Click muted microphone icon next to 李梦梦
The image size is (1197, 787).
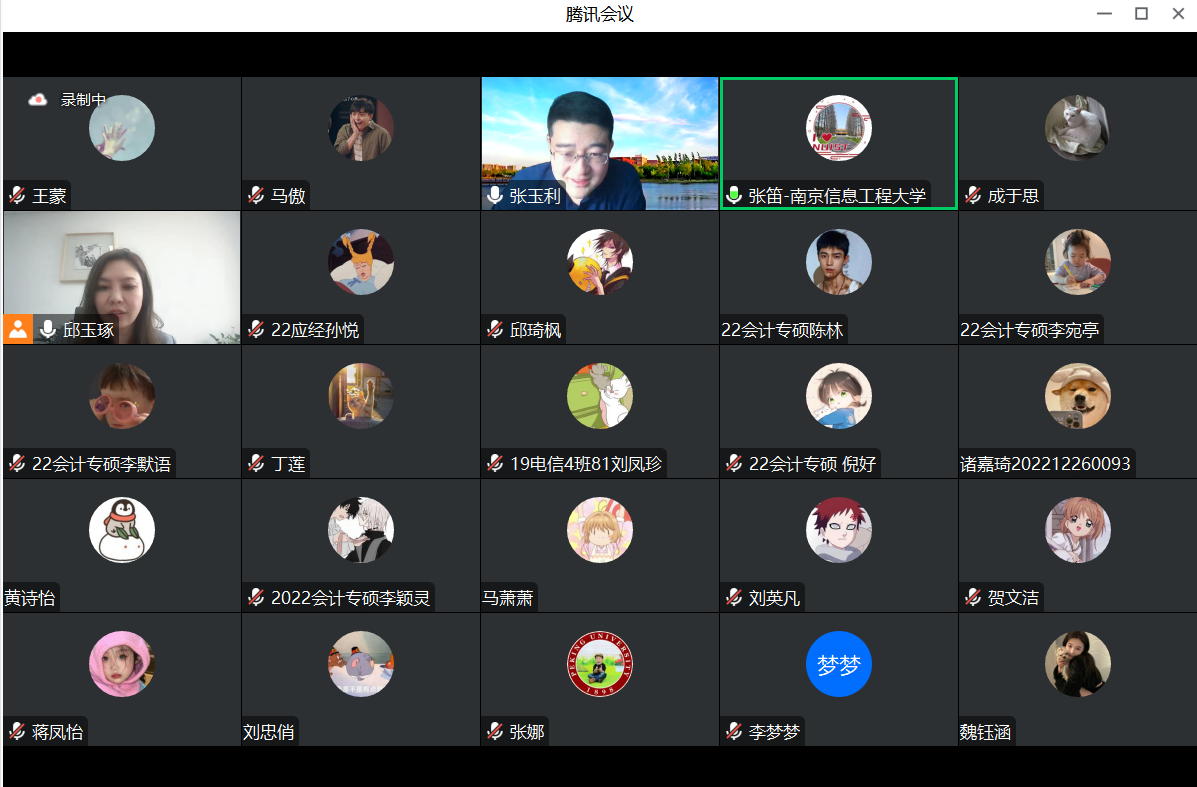(x=734, y=732)
